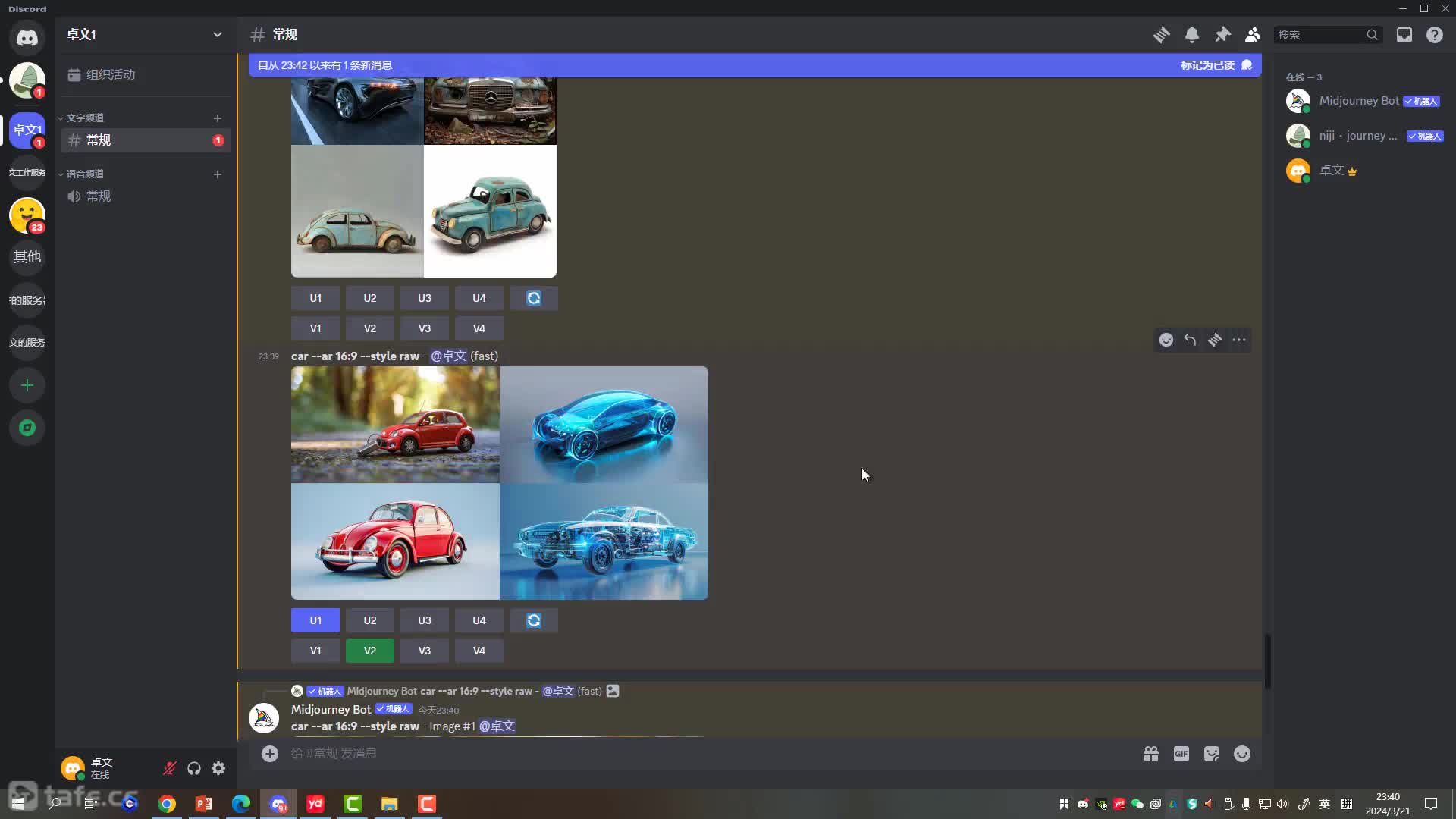Click V4 under the old cars grid

(x=479, y=328)
